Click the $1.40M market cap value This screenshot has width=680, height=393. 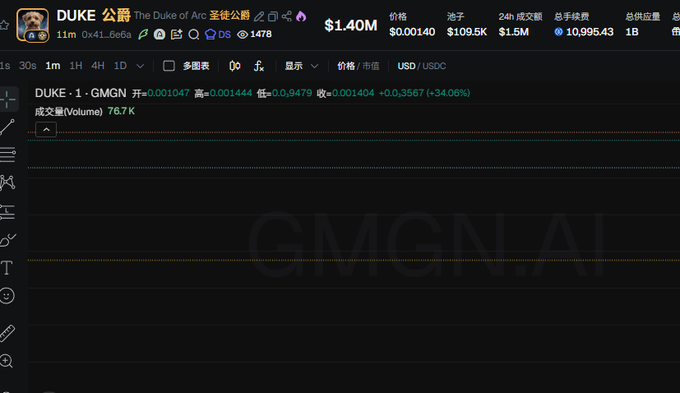pyautogui.click(x=351, y=26)
